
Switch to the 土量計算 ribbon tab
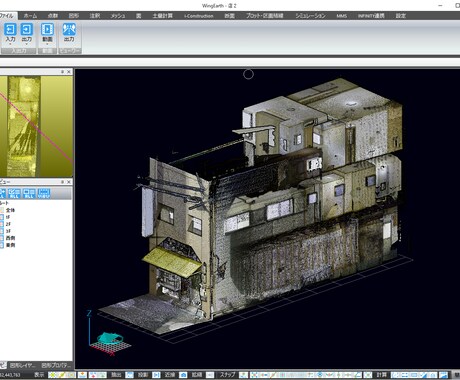point(163,16)
